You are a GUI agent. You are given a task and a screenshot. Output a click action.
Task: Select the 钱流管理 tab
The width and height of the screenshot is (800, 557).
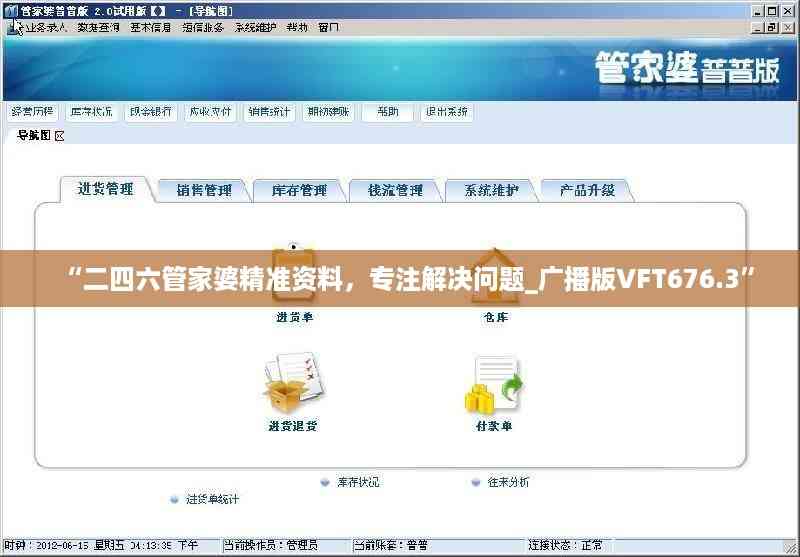[x=395, y=190]
